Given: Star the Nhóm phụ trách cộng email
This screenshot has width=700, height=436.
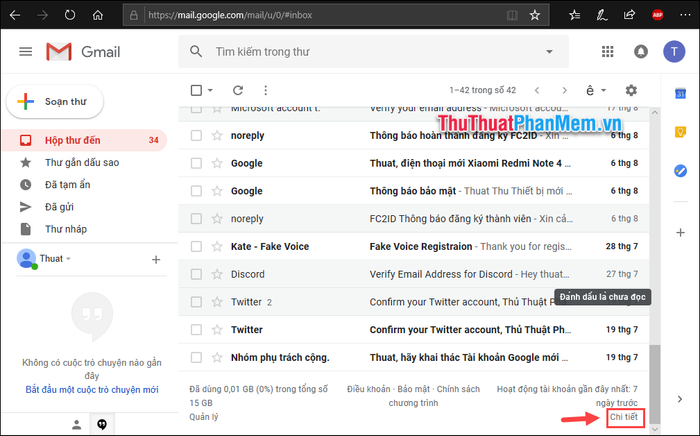Looking at the screenshot, I should pos(217,357).
